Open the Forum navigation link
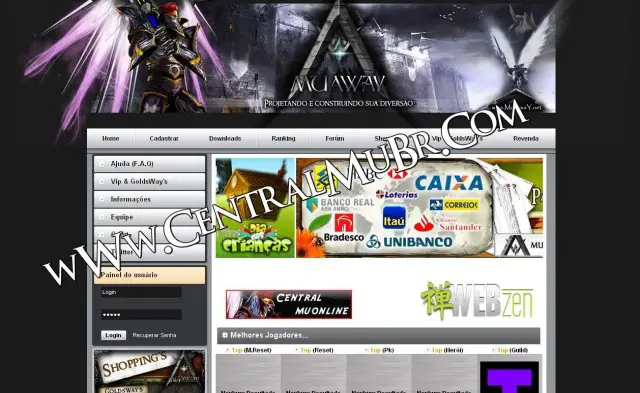 pos(335,139)
